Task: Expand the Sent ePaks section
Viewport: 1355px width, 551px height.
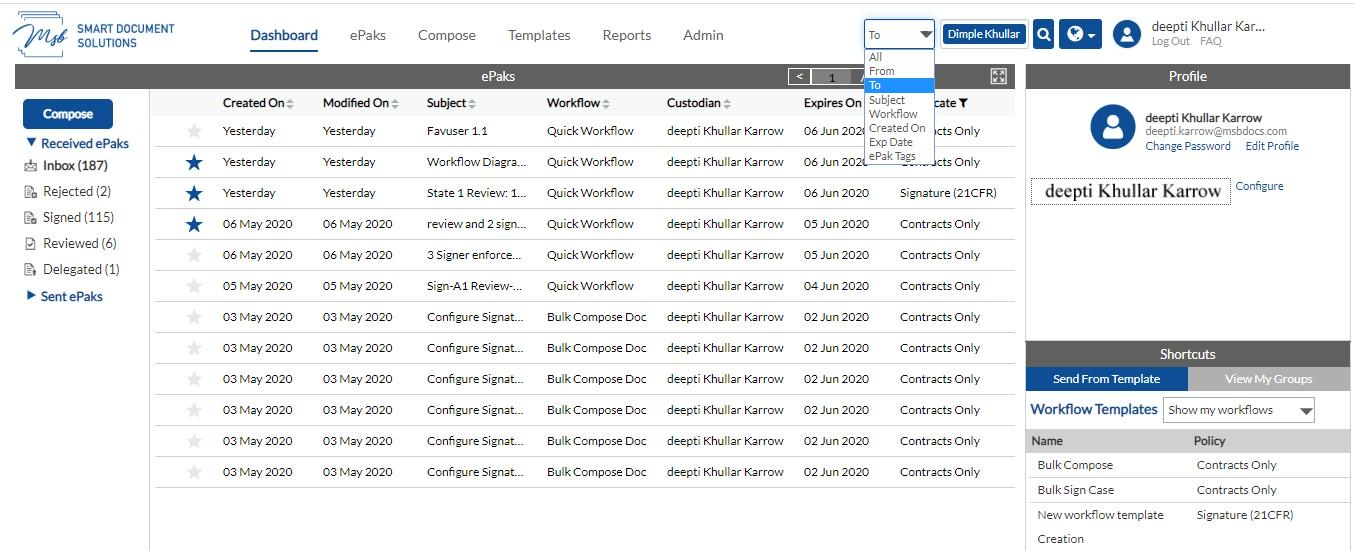Action: (32, 296)
